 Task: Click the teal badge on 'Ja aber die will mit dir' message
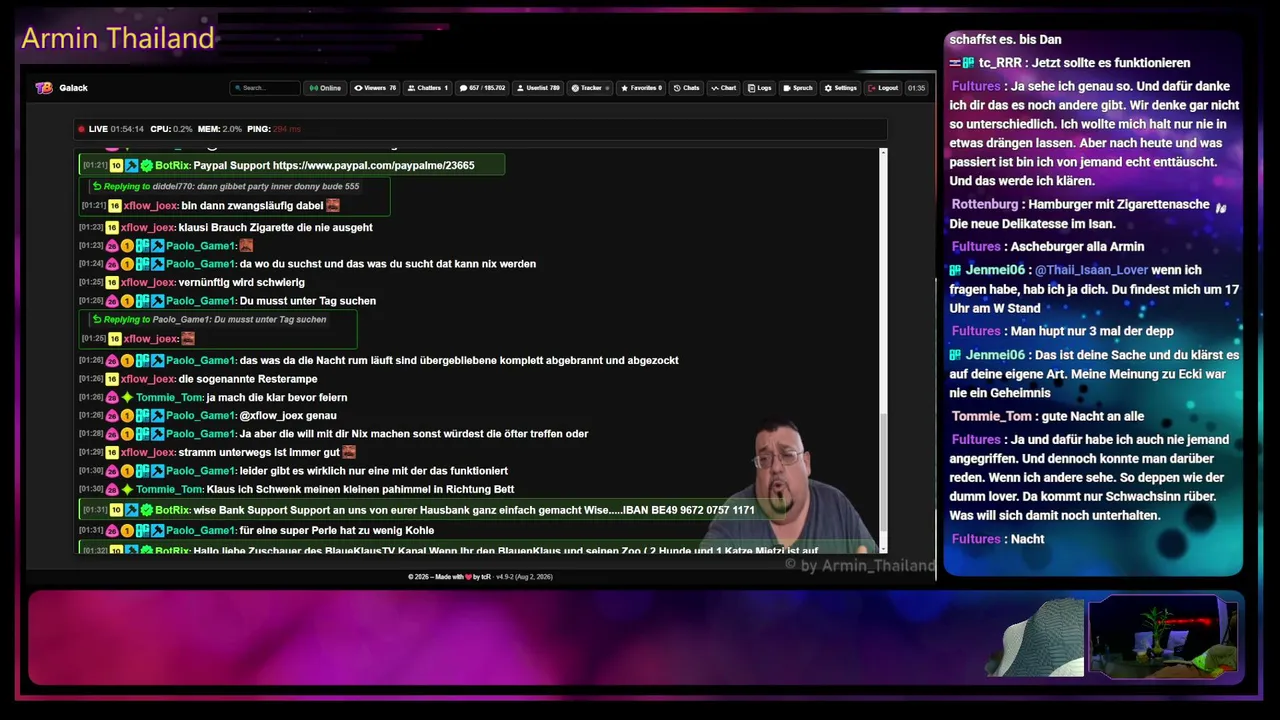coord(142,434)
